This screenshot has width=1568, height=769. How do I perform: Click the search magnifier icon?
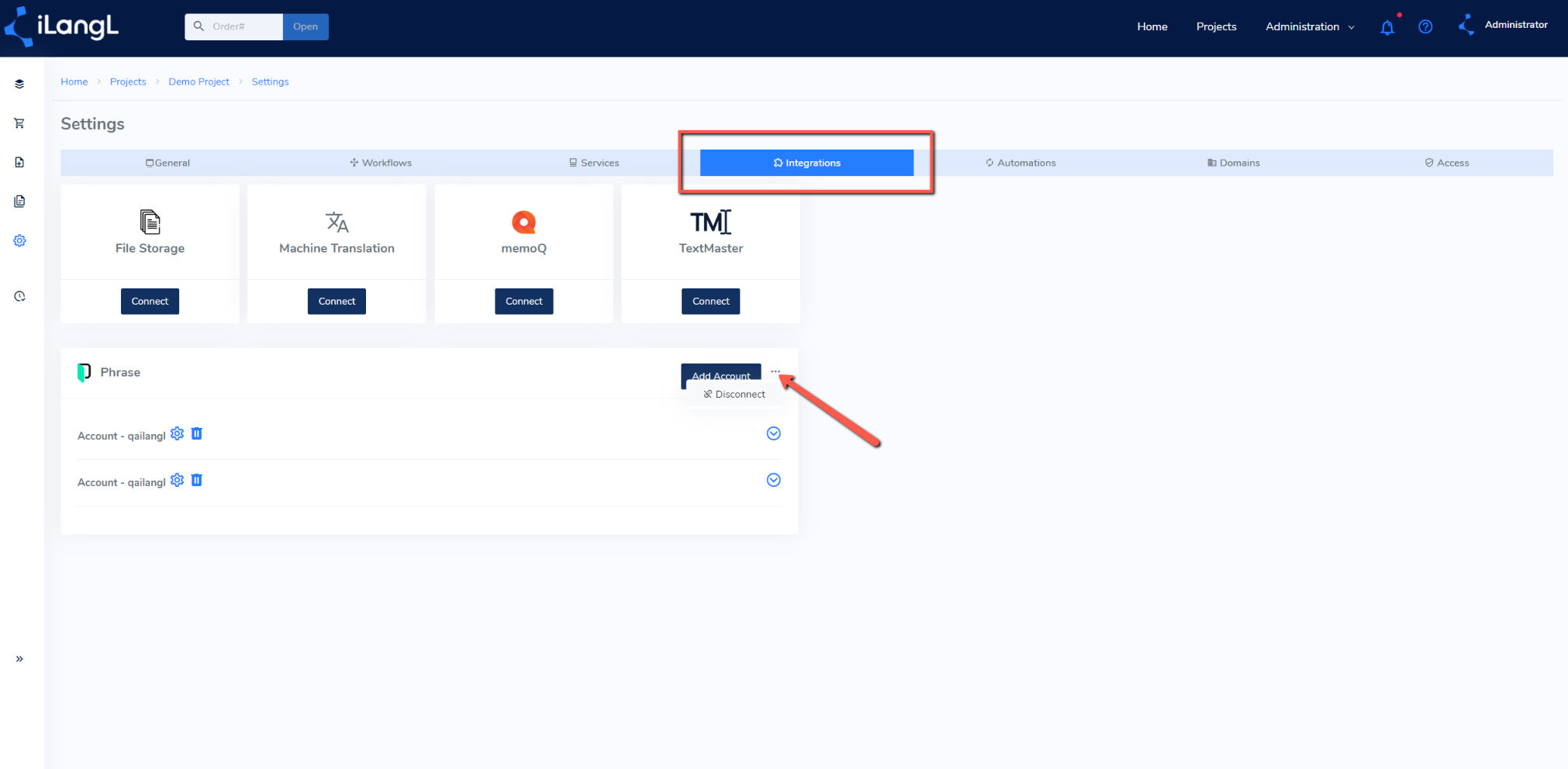(x=199, y=26)
